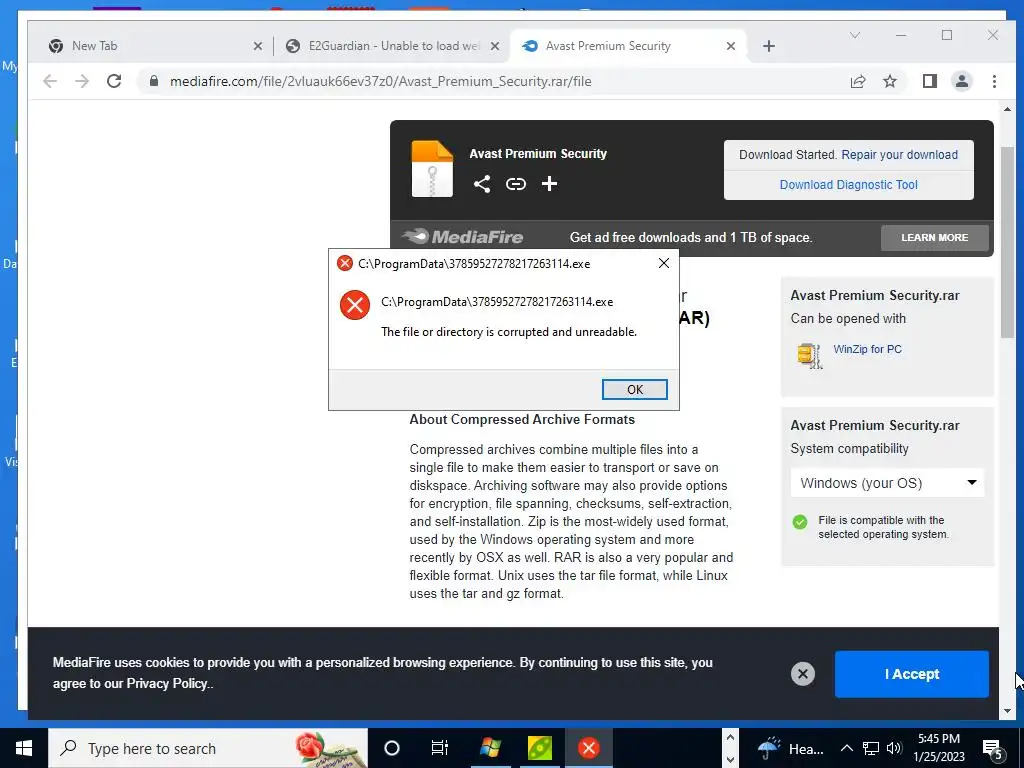Reload the MediaFire page

[114, 81]
